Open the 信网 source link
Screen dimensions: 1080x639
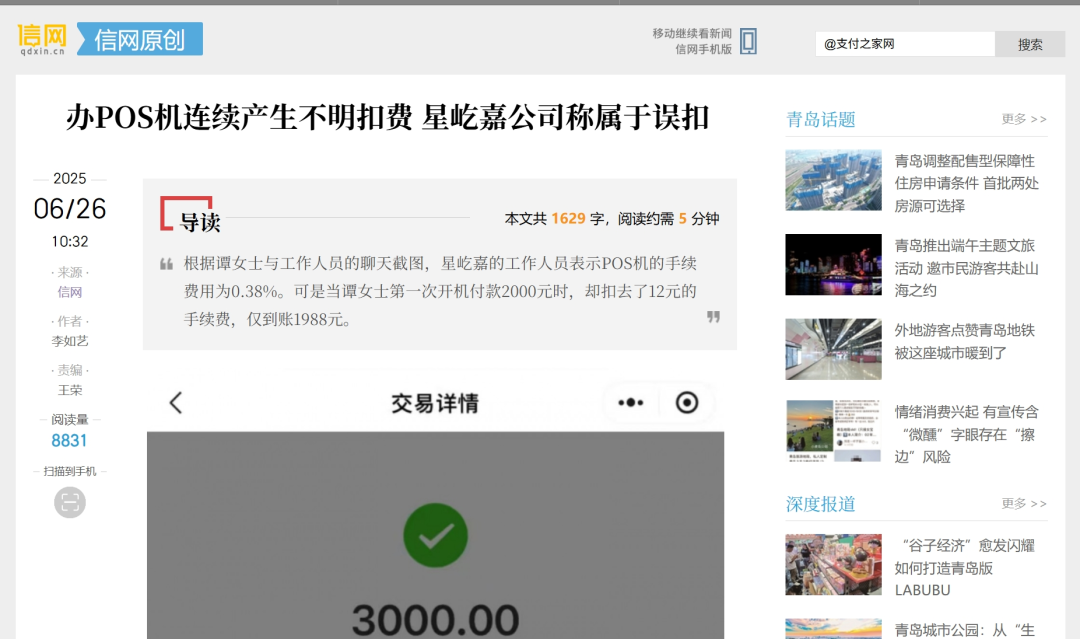70,292
